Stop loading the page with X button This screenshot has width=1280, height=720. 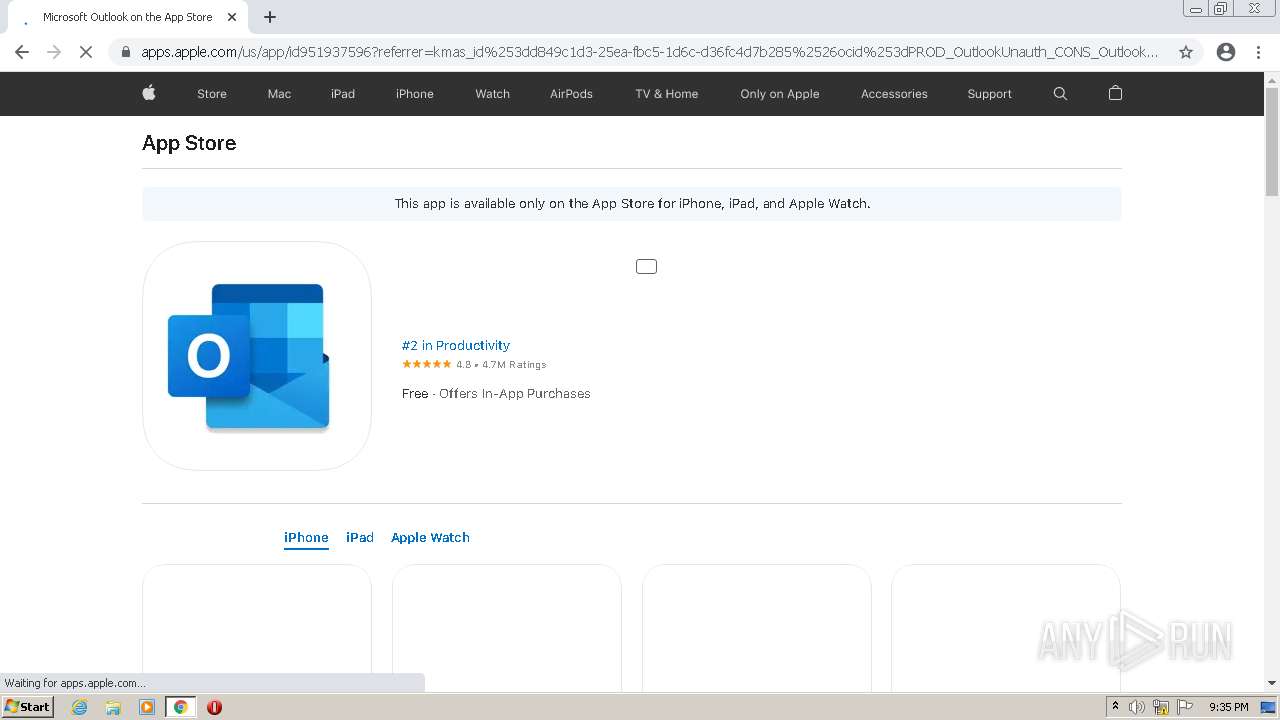(86, 52)
